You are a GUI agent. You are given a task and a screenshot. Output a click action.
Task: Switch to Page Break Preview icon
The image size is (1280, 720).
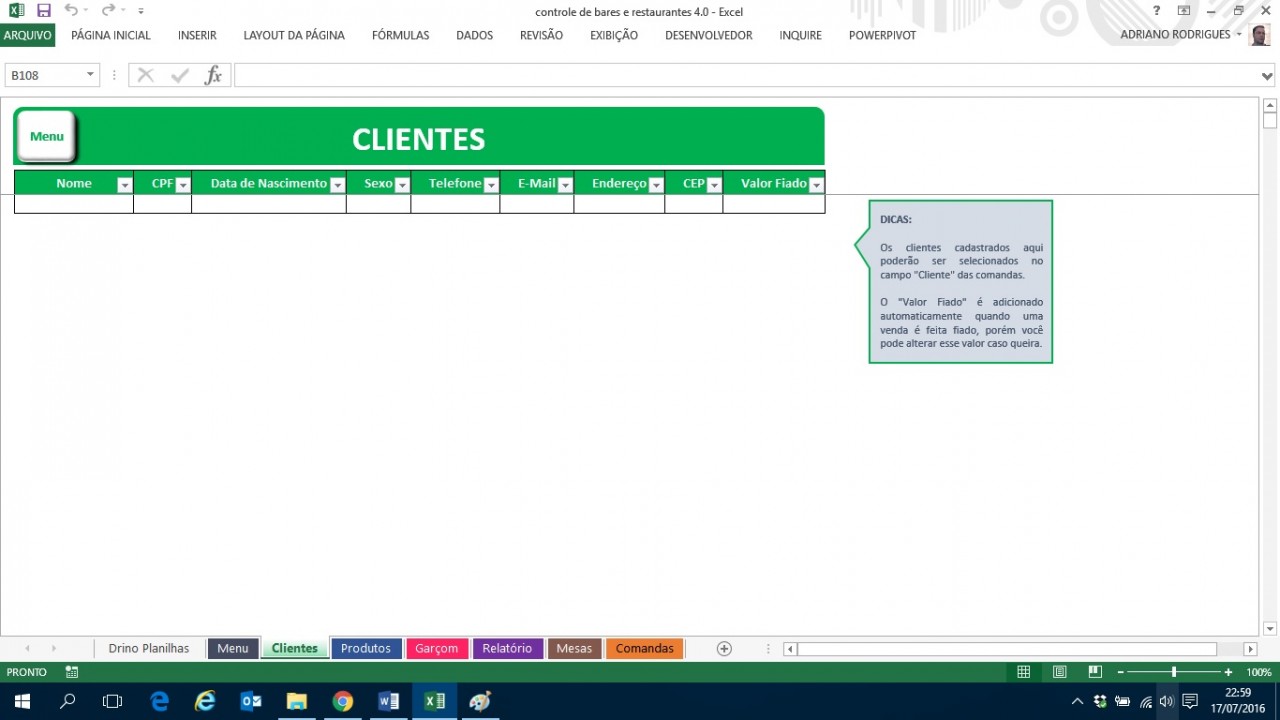pos(1095,672)
